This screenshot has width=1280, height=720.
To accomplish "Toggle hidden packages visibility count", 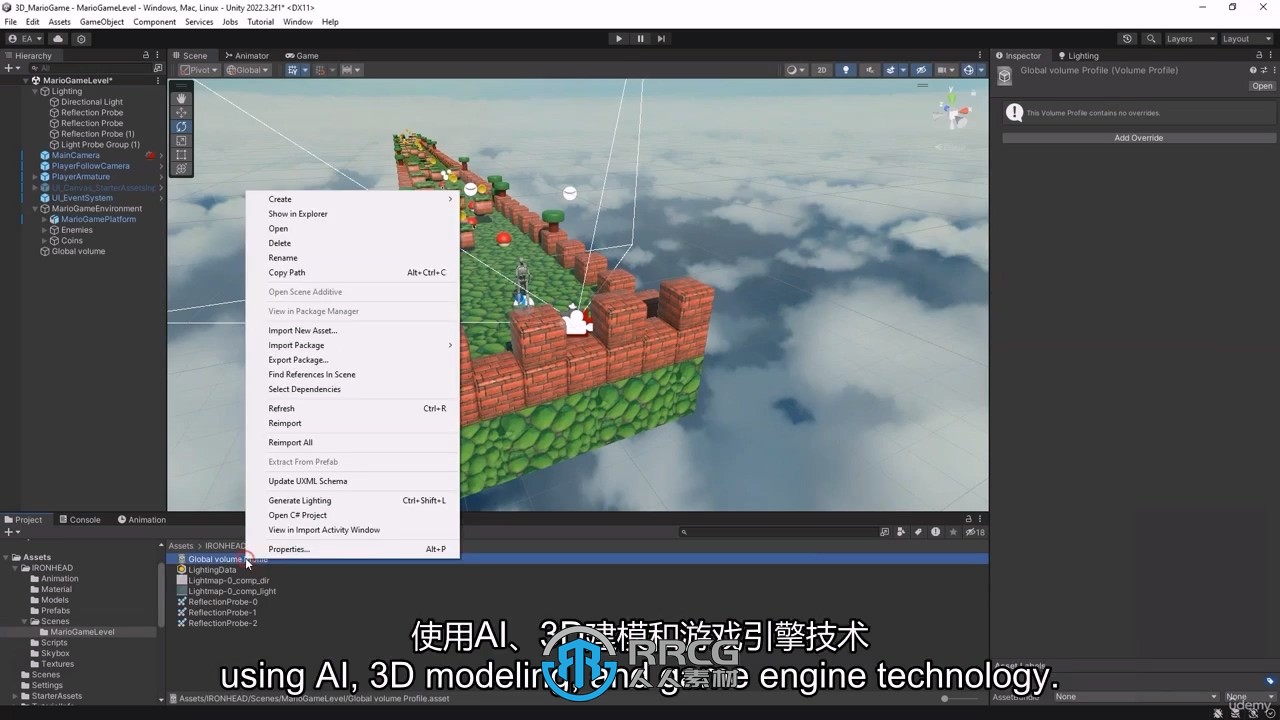I will (x=976, y=532).
